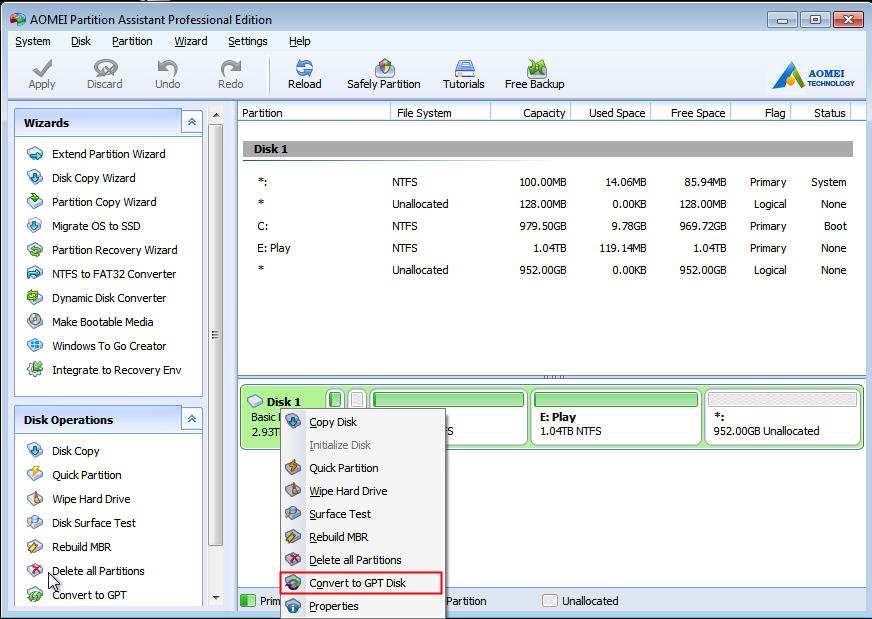
Task: Click Convert to GPT in sidebar
Action: click(77, 595)
